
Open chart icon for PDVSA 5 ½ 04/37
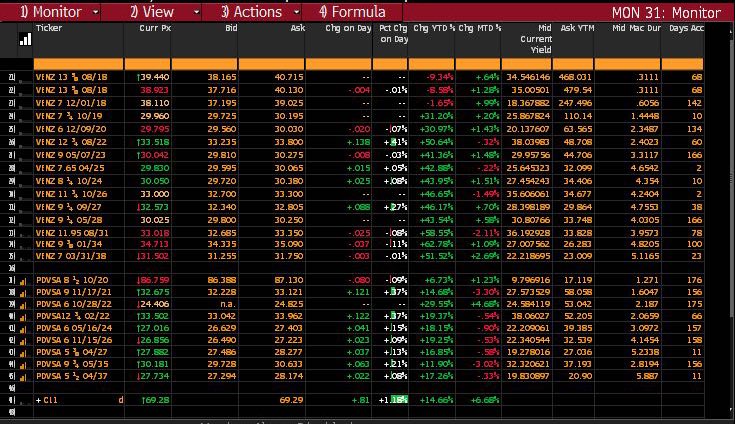pos(22,377)
